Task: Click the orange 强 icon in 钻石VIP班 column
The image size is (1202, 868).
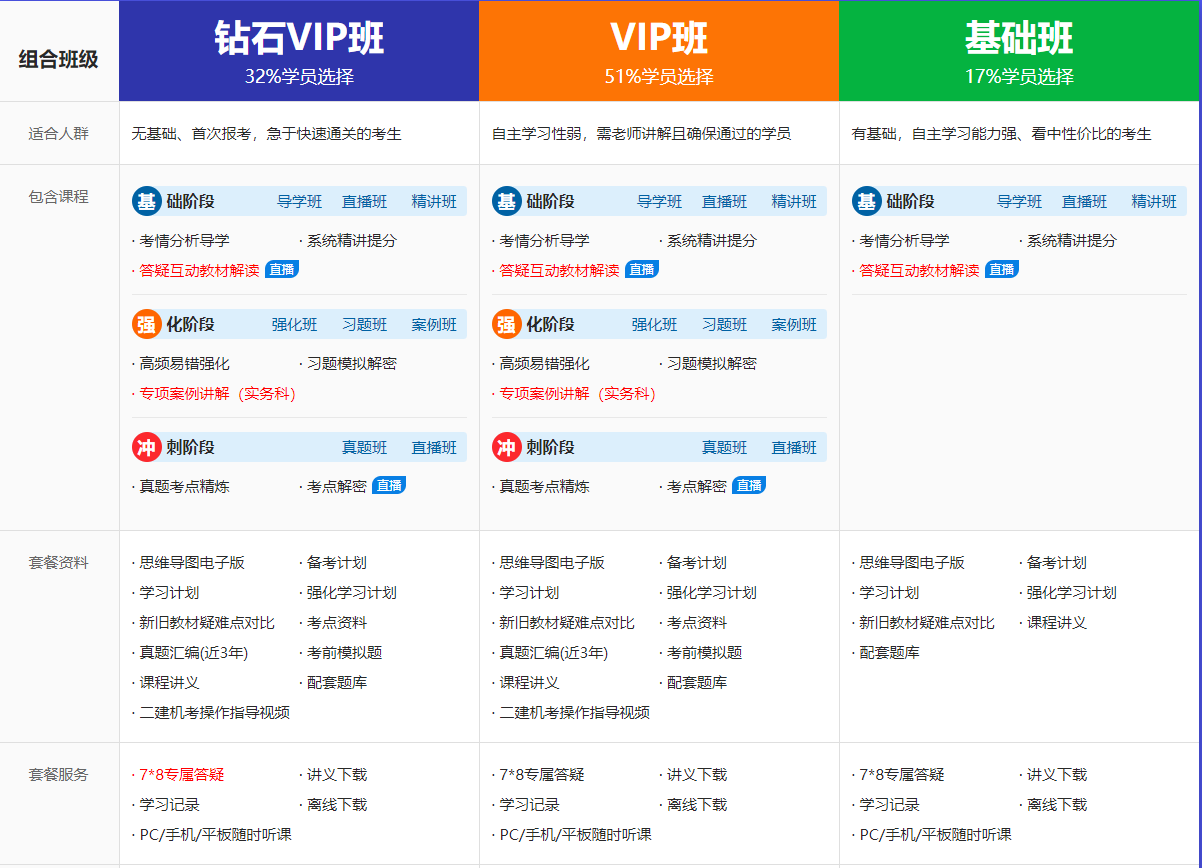Action: [x=146, y=324]
